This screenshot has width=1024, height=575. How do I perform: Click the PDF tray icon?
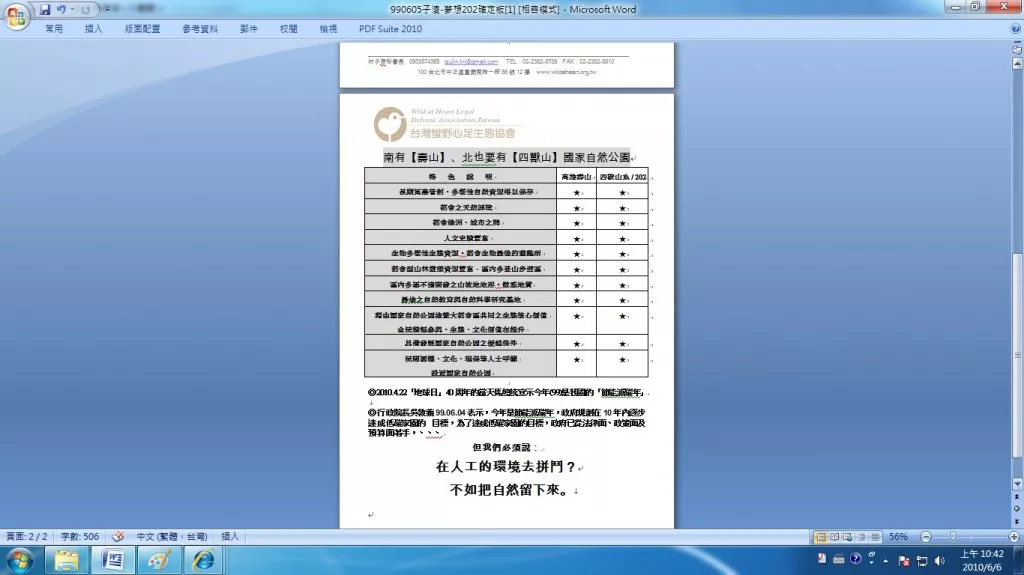click(822, 559)
